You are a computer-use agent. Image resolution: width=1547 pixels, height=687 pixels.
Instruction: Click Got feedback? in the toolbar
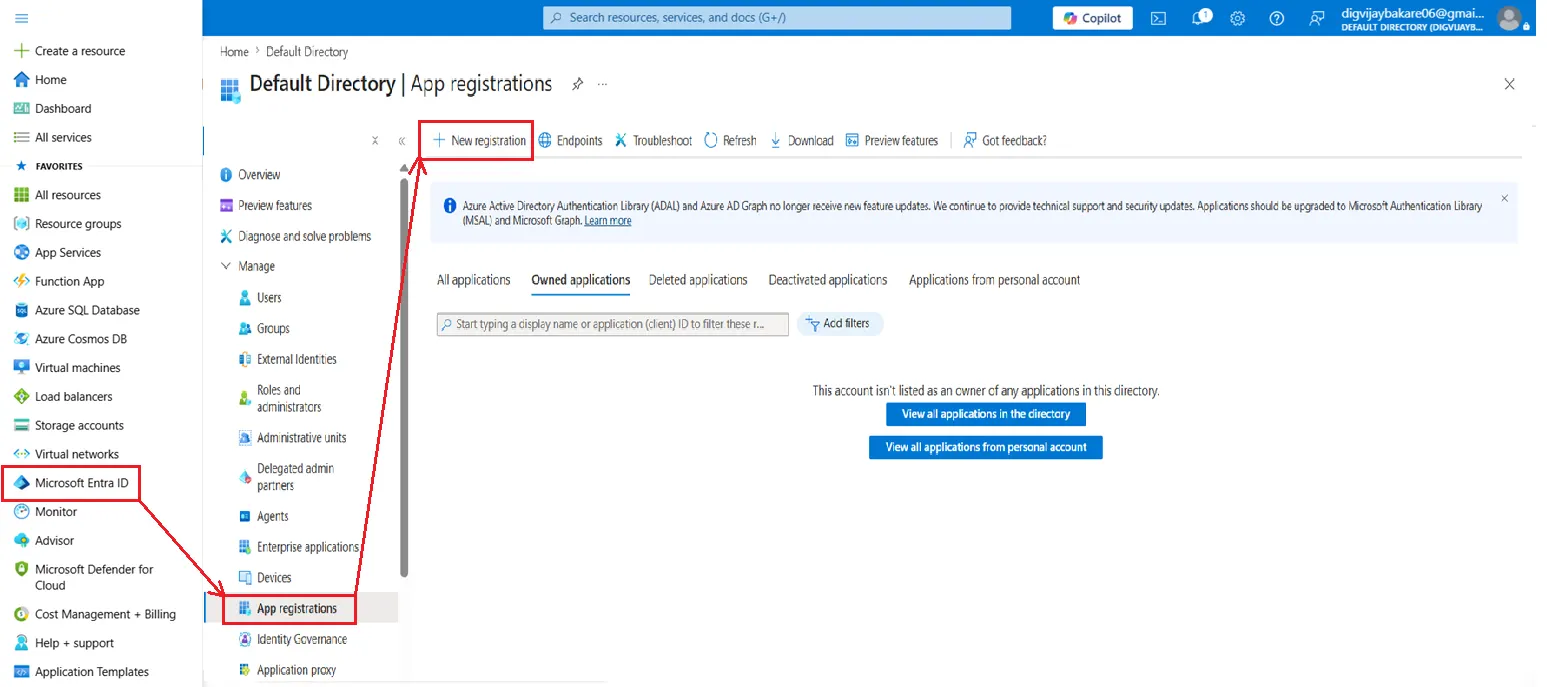click(x=1005, y=141)
